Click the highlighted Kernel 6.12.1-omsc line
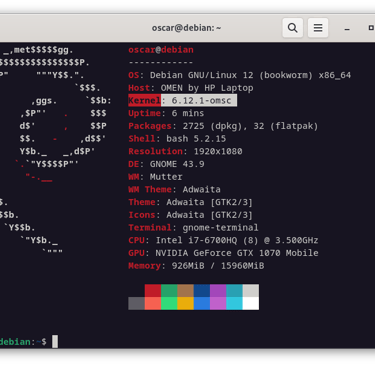This screenshot has width=375, height=366. click(183, 101)
